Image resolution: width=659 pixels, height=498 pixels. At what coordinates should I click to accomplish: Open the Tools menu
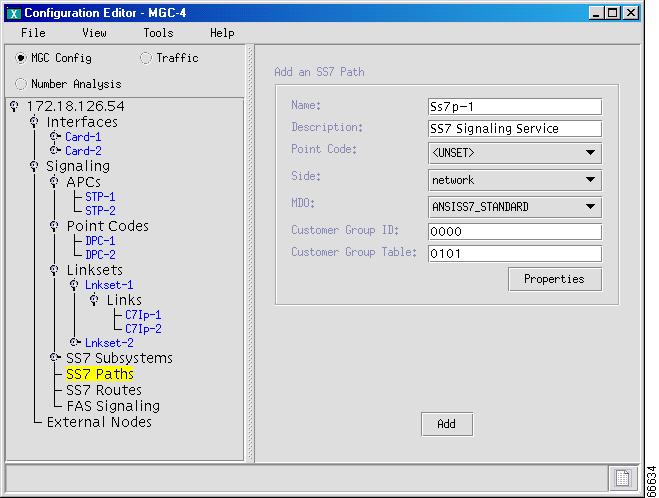coord(157,33)
